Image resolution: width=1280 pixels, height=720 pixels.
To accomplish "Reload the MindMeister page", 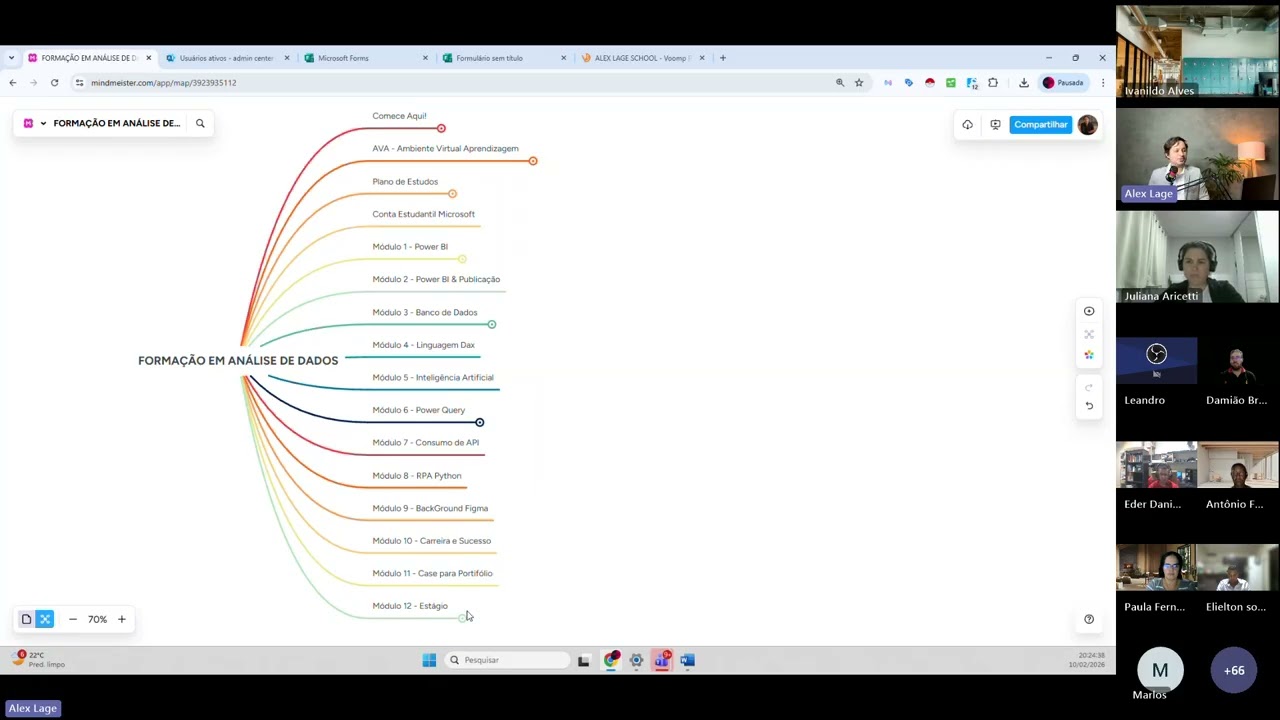I will point(54,83).
